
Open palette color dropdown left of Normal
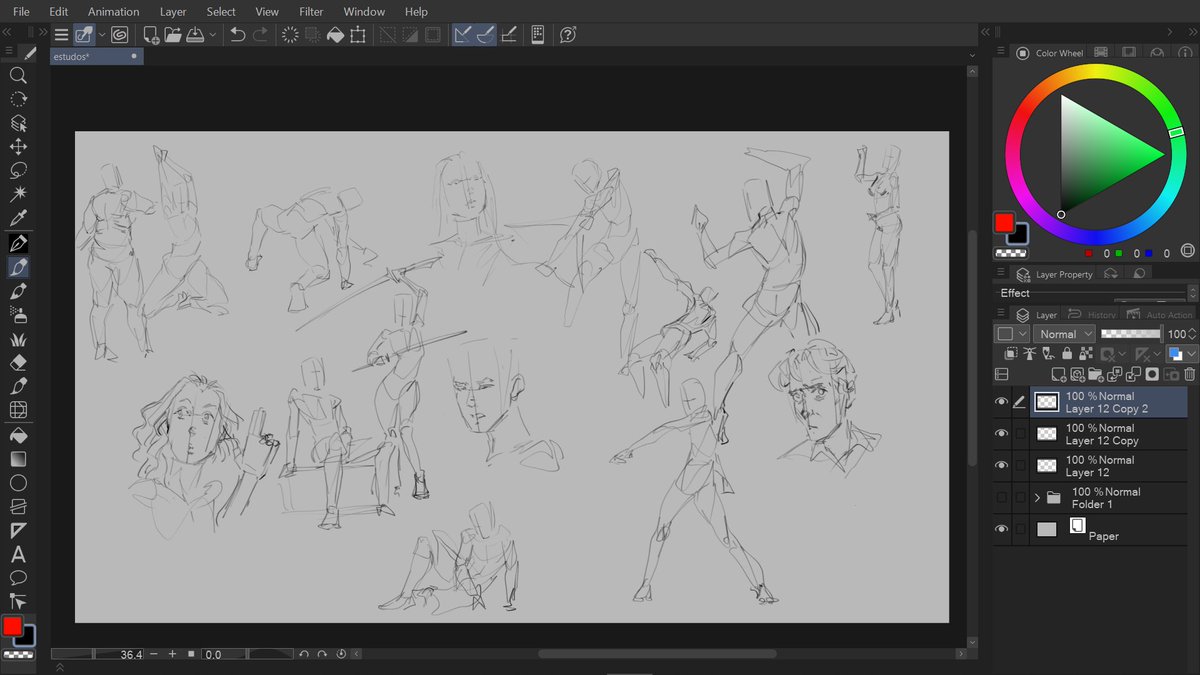pos(1012,334)
